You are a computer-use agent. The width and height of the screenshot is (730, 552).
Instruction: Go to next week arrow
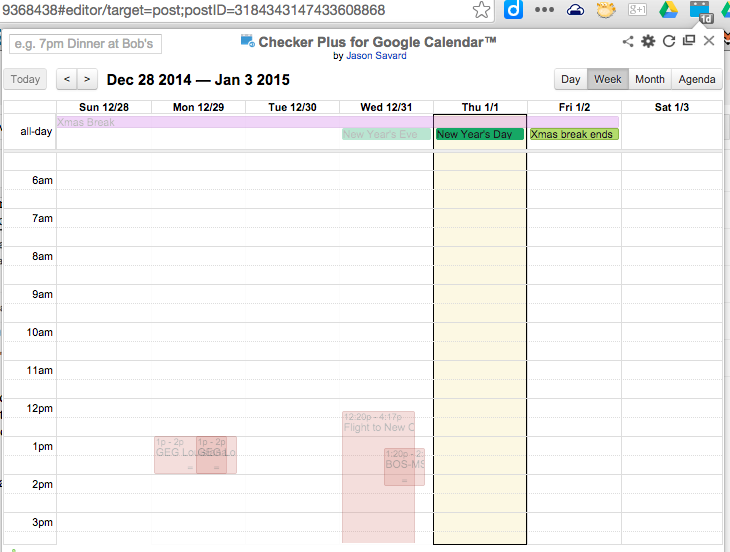tap(87, 79)
